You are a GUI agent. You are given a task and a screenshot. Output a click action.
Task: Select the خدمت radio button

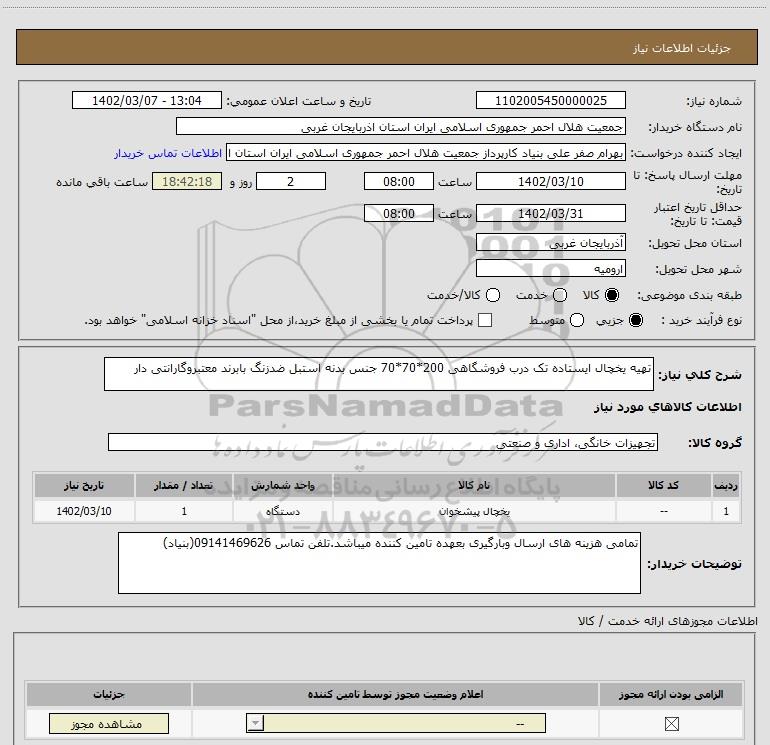point(560,295)
